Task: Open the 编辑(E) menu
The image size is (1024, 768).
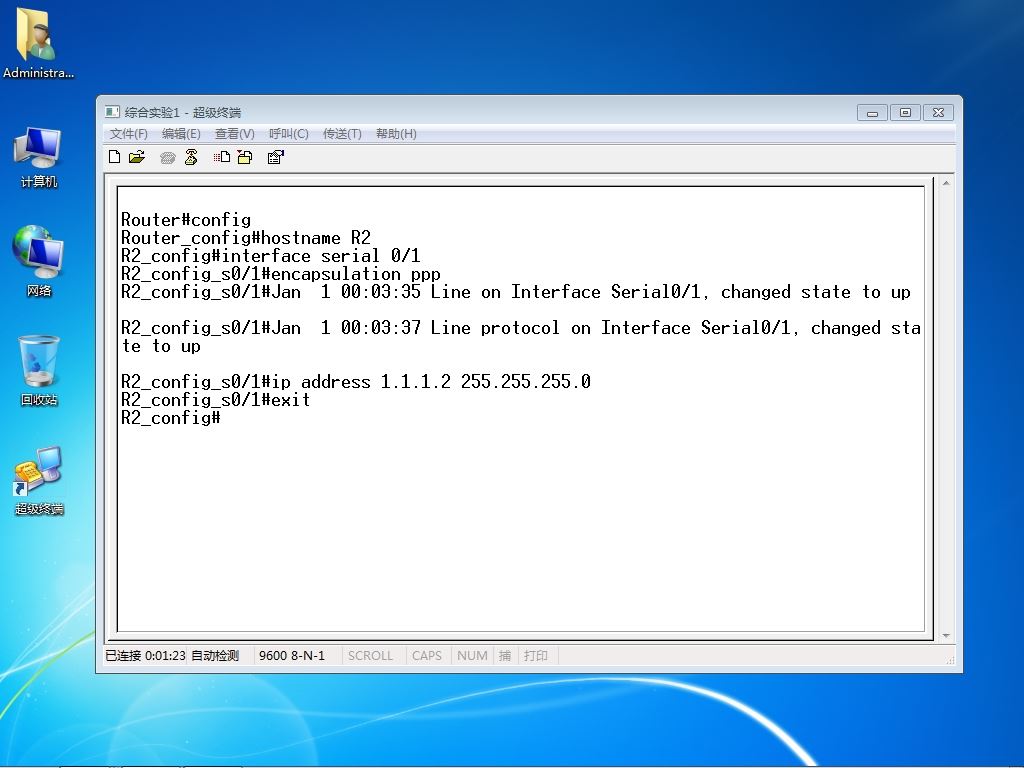Action: click(181, 134)
